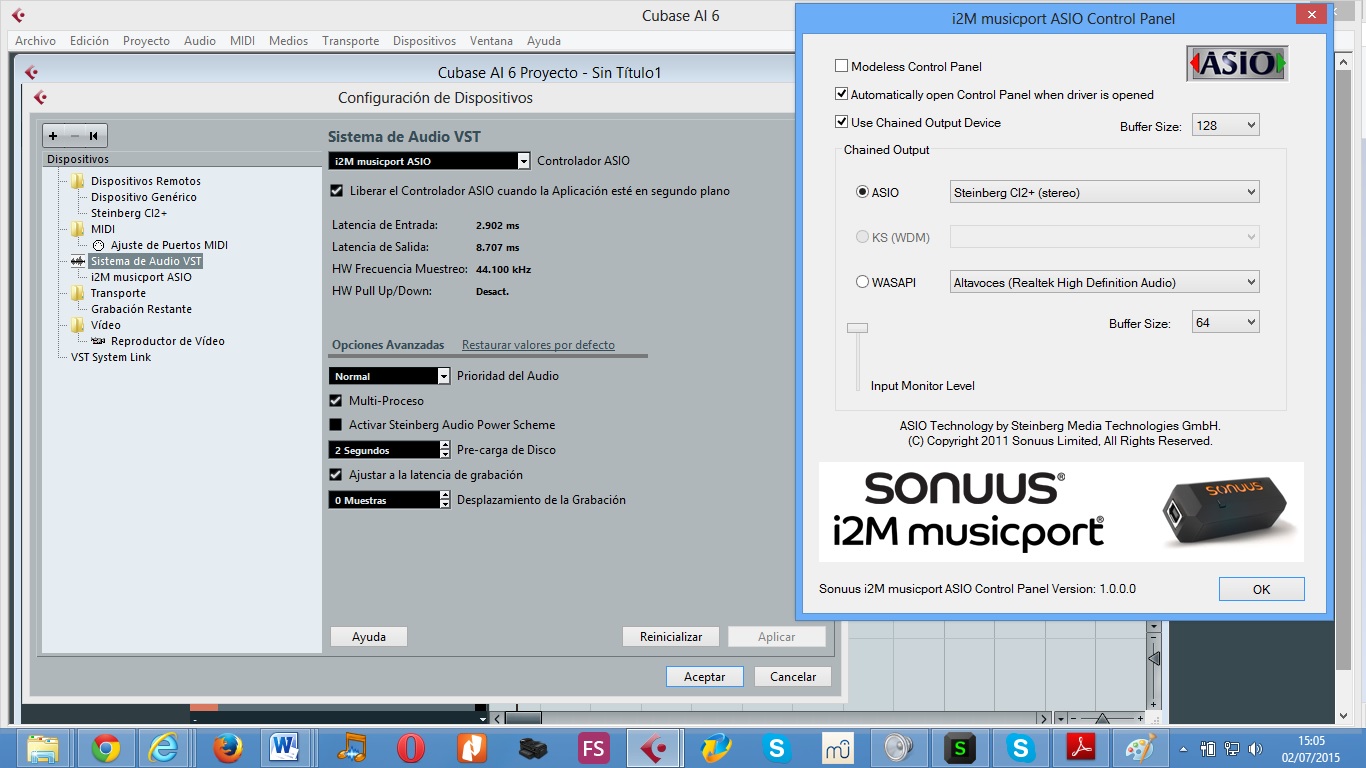
Task: Open Adobe Reader from taskbar
Action: coord(1082,748)
